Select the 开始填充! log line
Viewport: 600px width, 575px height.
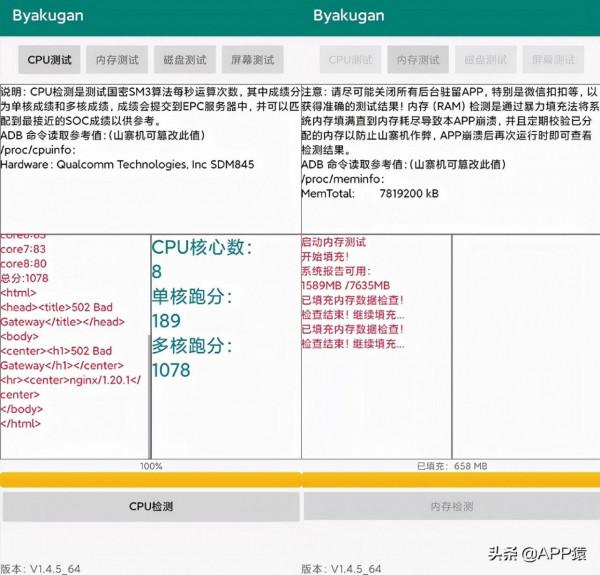[325, 256]
